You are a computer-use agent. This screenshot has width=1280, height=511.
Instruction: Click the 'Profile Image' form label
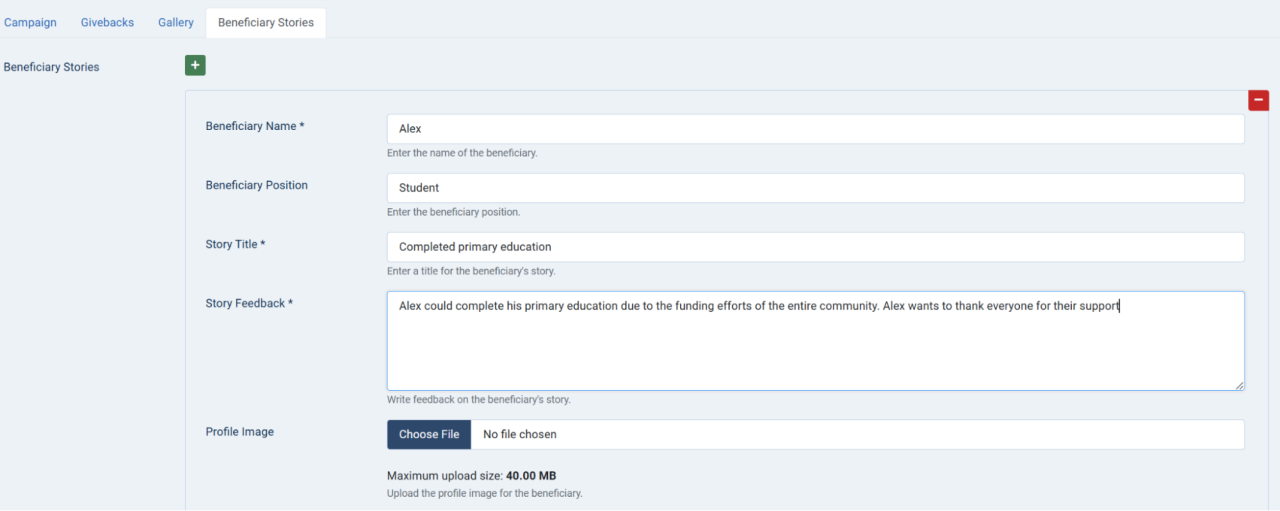[x=239, y=432]
